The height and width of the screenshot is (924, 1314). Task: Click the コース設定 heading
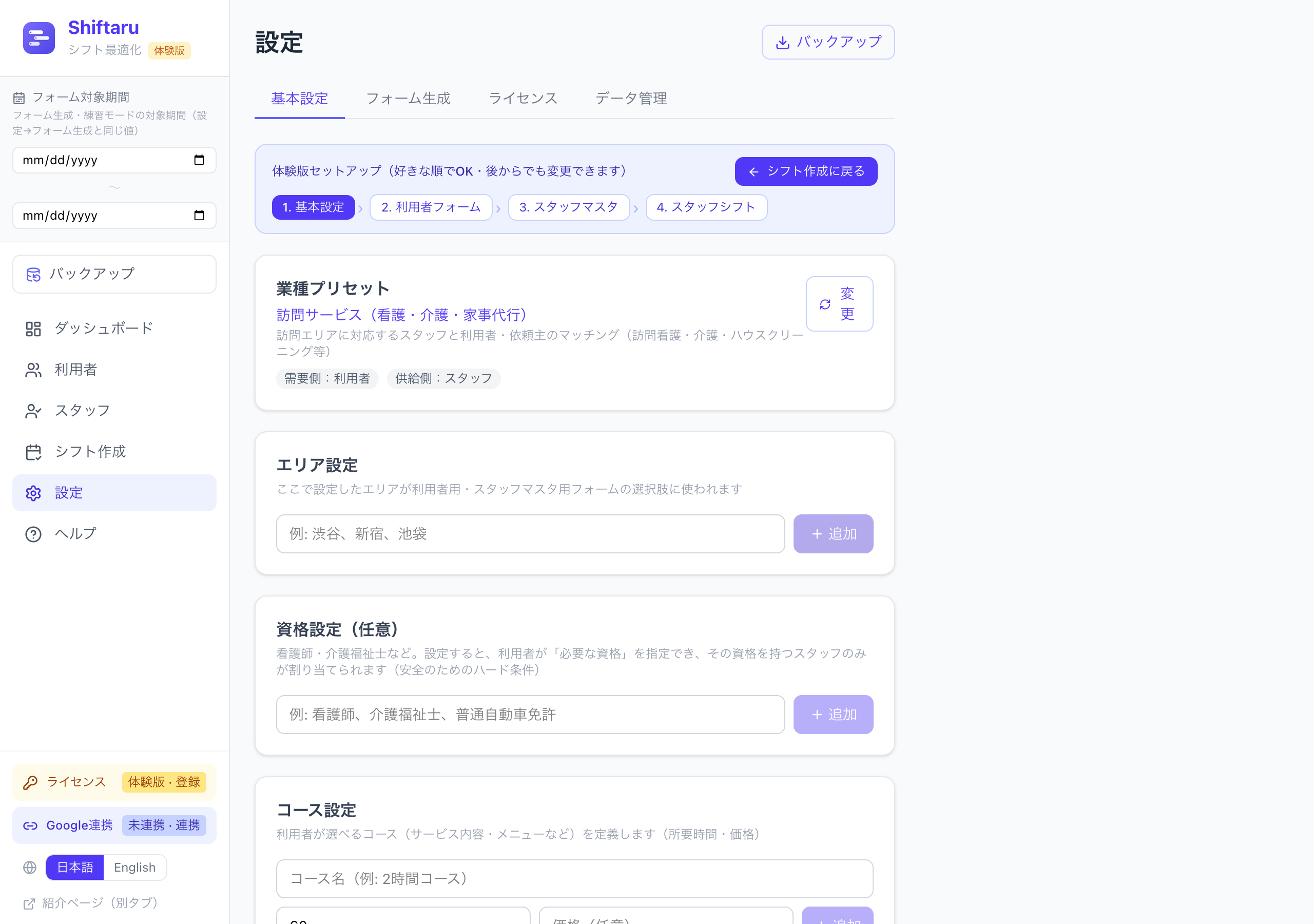(x=317, y=810)
